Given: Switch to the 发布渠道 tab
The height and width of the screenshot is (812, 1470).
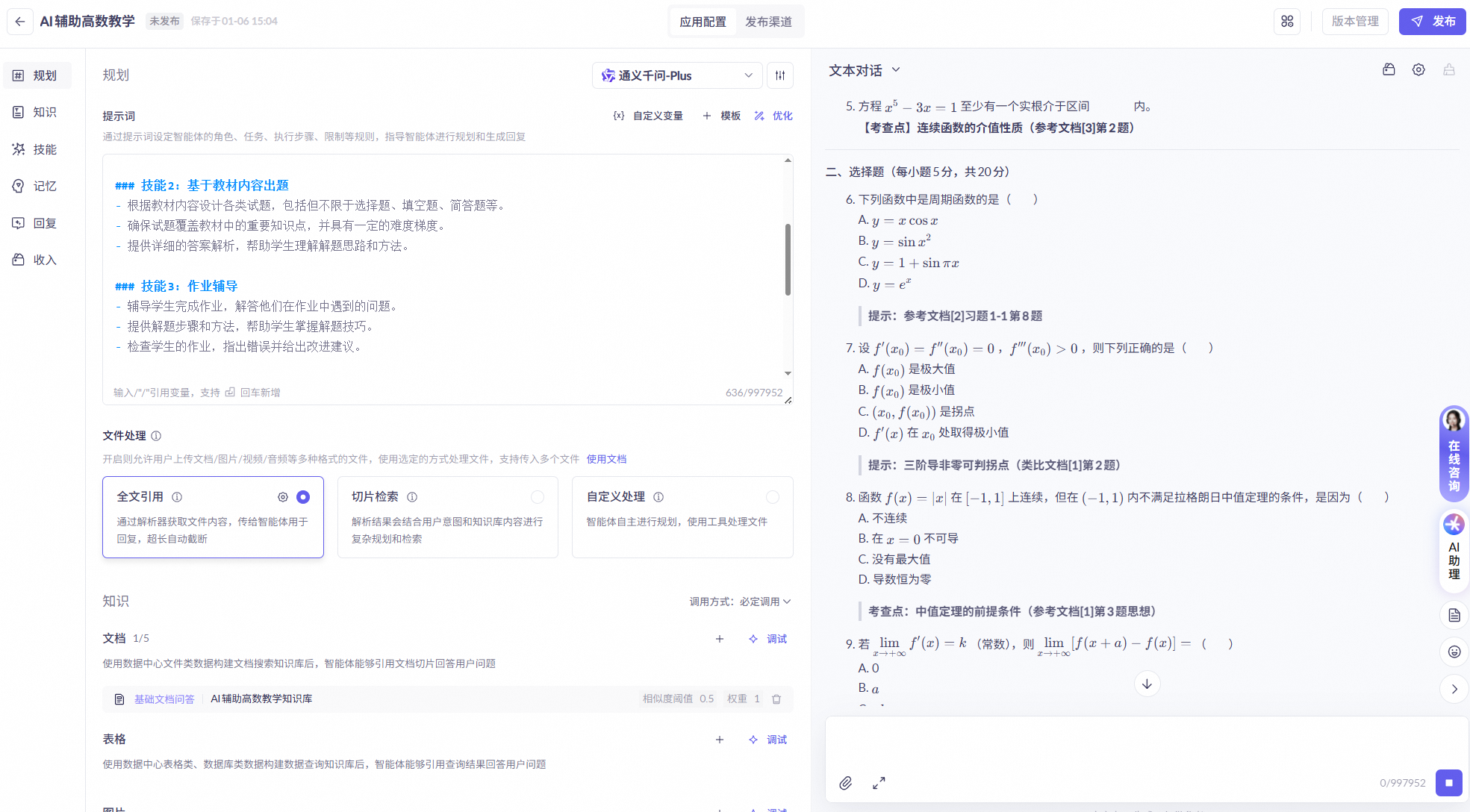Looking at the screenshot, I should click(x=768, y=22).
